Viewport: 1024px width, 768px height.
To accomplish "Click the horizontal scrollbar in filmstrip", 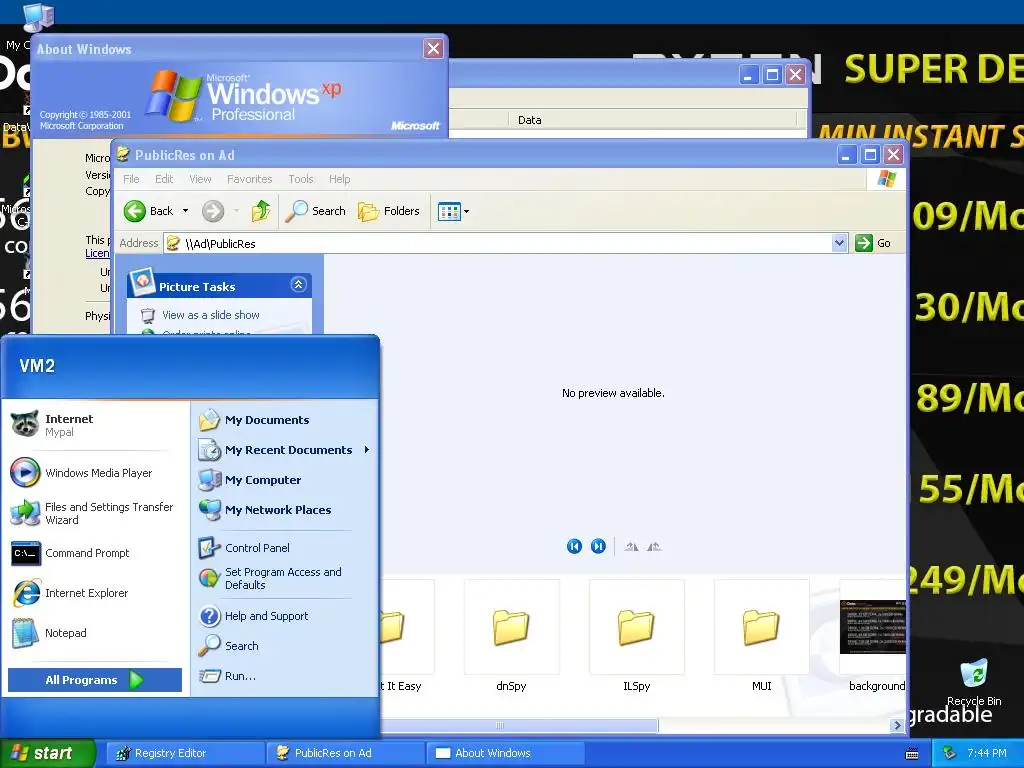I will click(520, 726).
